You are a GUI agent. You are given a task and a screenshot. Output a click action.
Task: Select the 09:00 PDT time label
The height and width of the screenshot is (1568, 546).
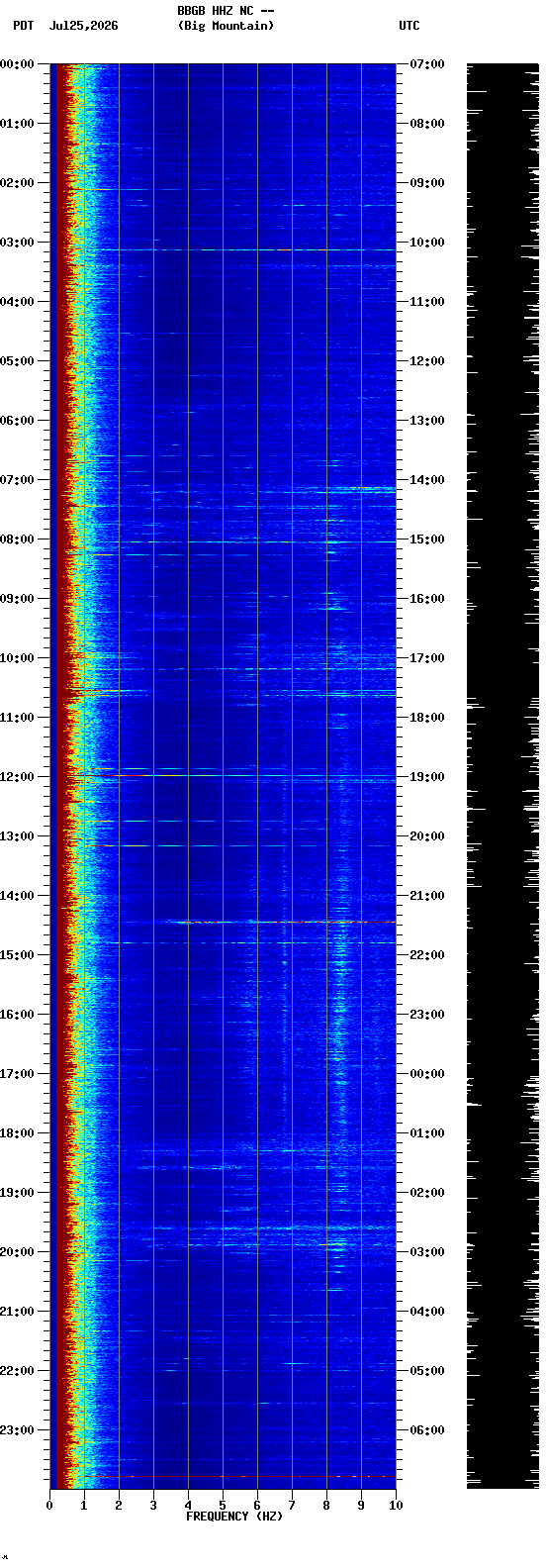click(17, 599)
